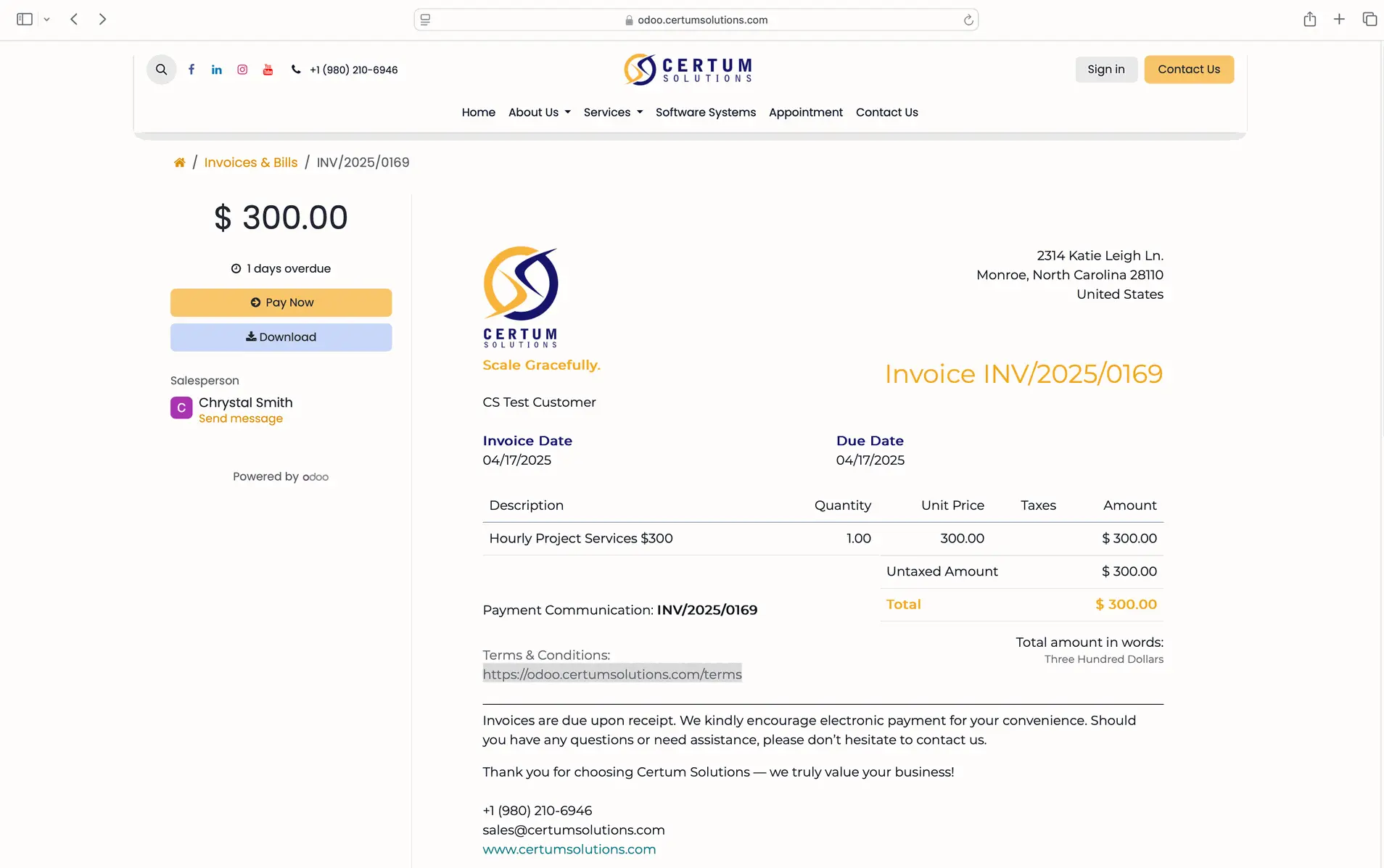Open the YouTube social icon
The width and height of the screenshot is (1384, 868).
coord(268,70)
